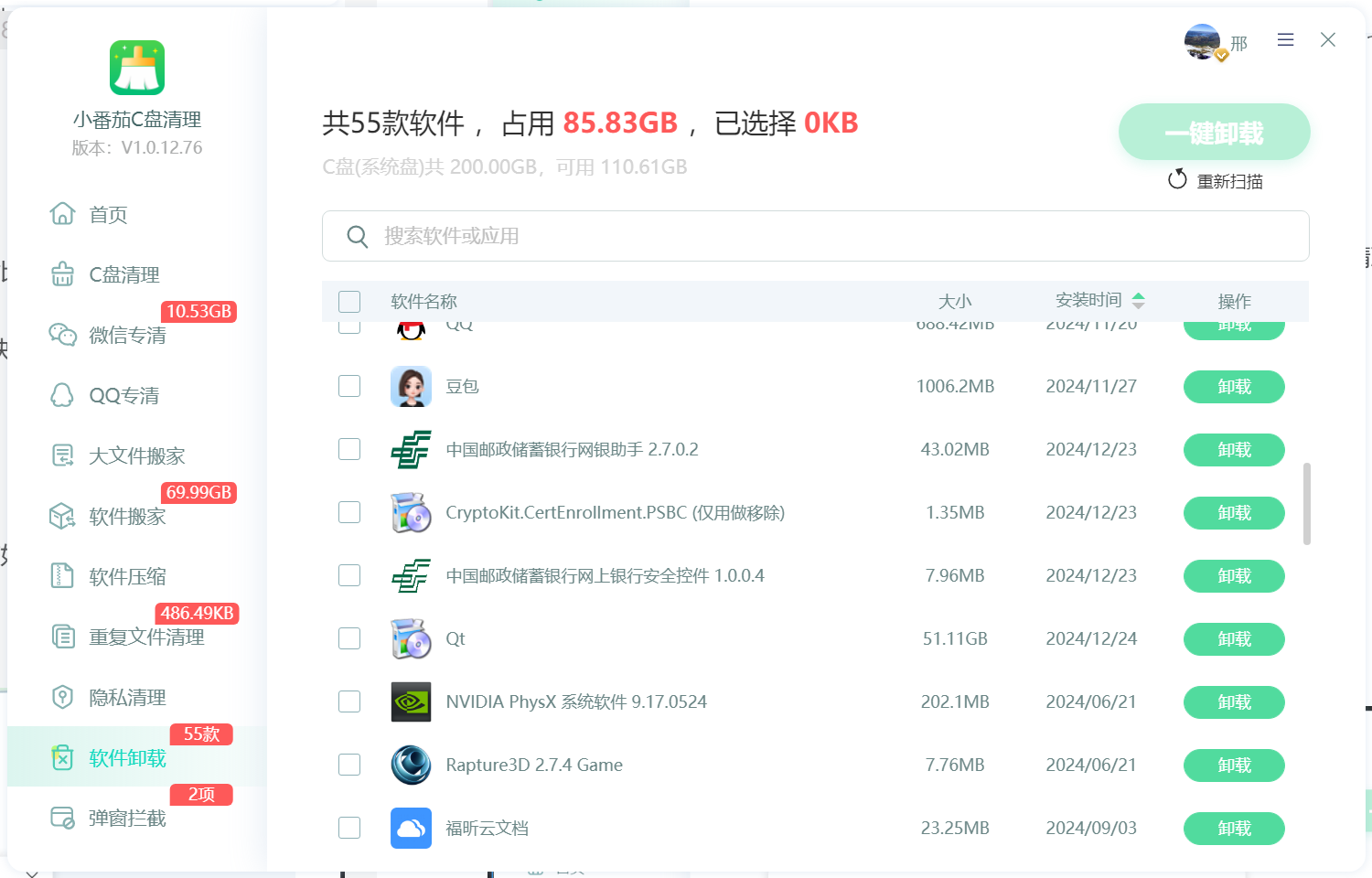Click the CryptoKit installer disc icon
The image size is (1372, 878).
point(411,512)
